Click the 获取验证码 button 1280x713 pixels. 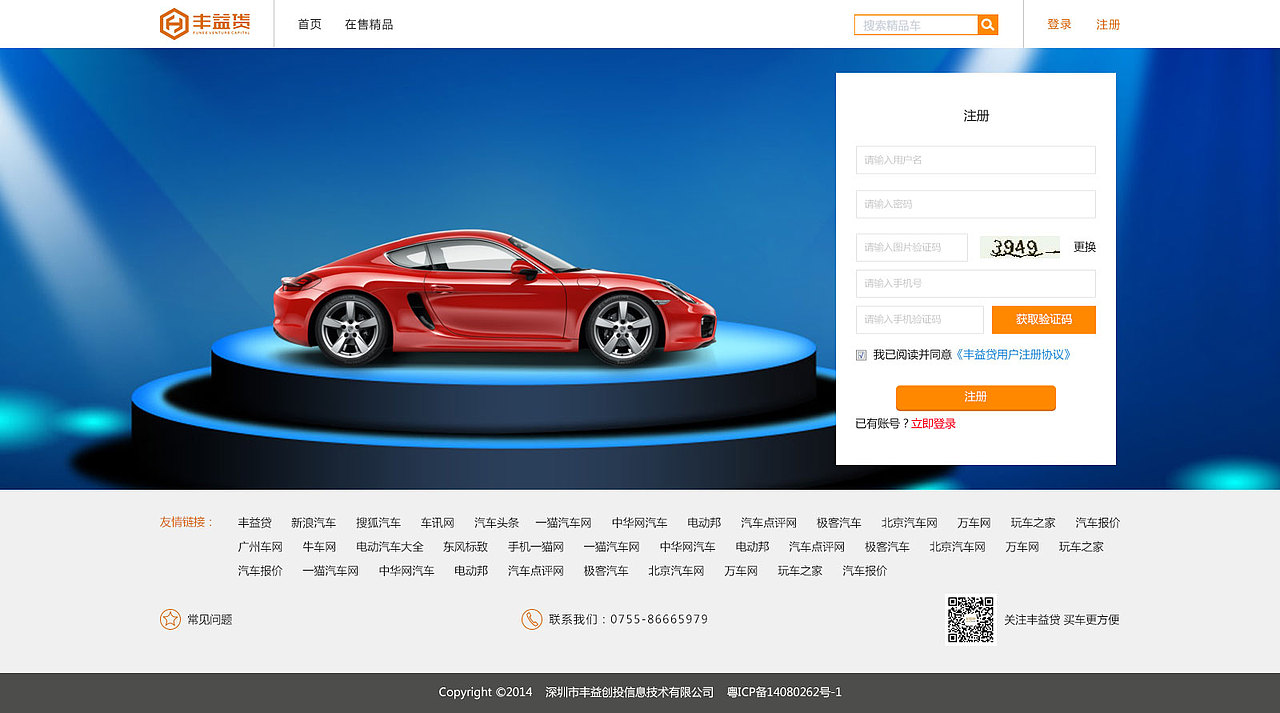[1043, 319]
